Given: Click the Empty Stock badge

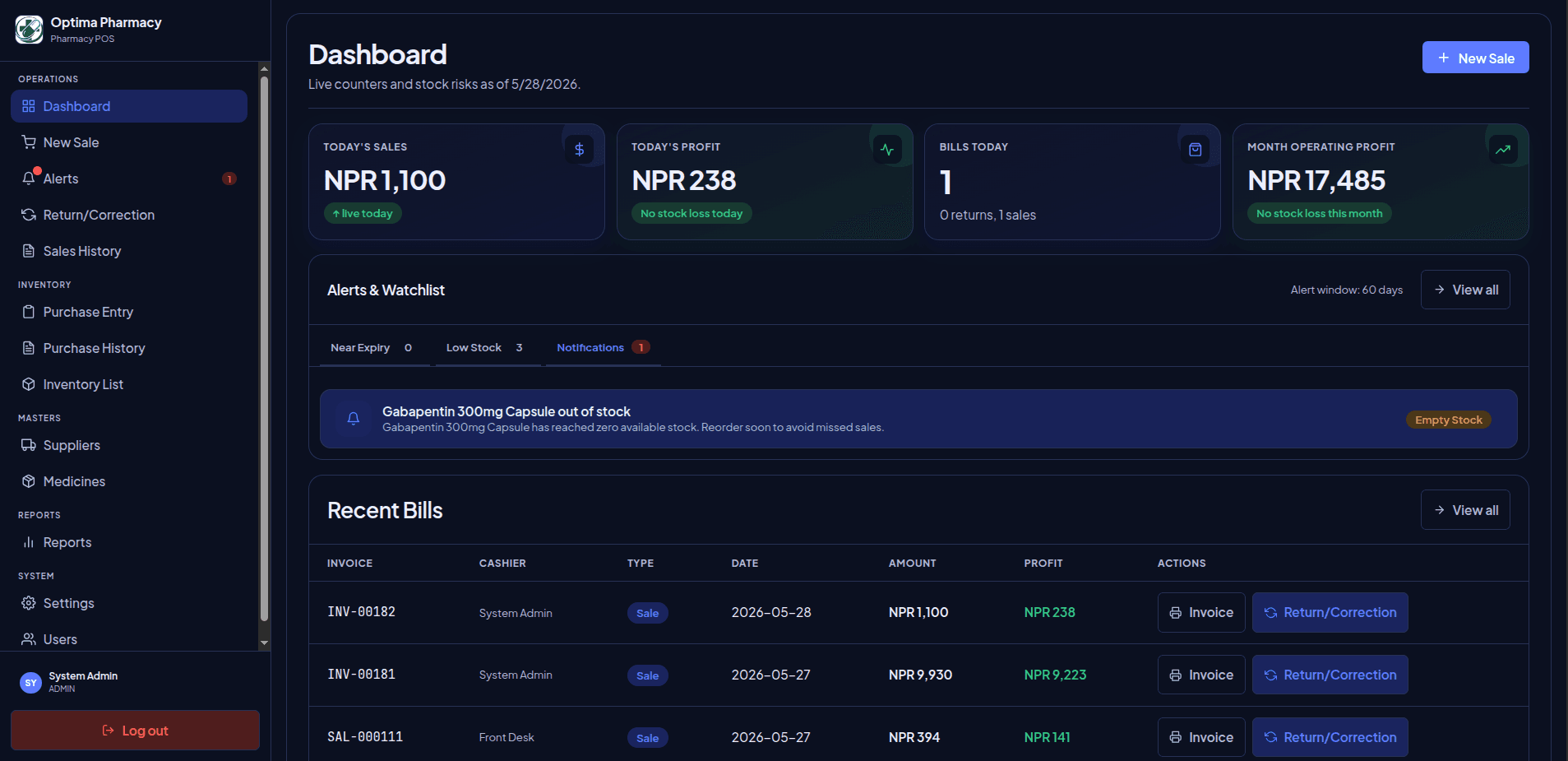Looking at the screenshot, I should click(1449, 420).
